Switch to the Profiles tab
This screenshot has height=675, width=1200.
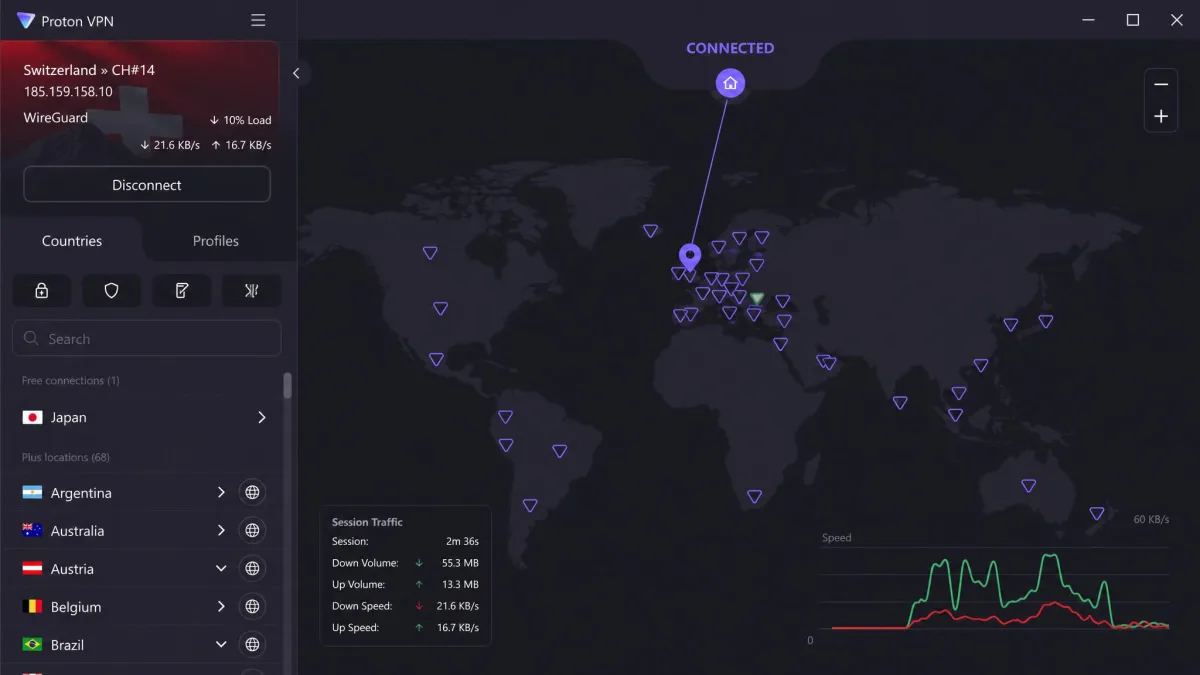(216, 241)
